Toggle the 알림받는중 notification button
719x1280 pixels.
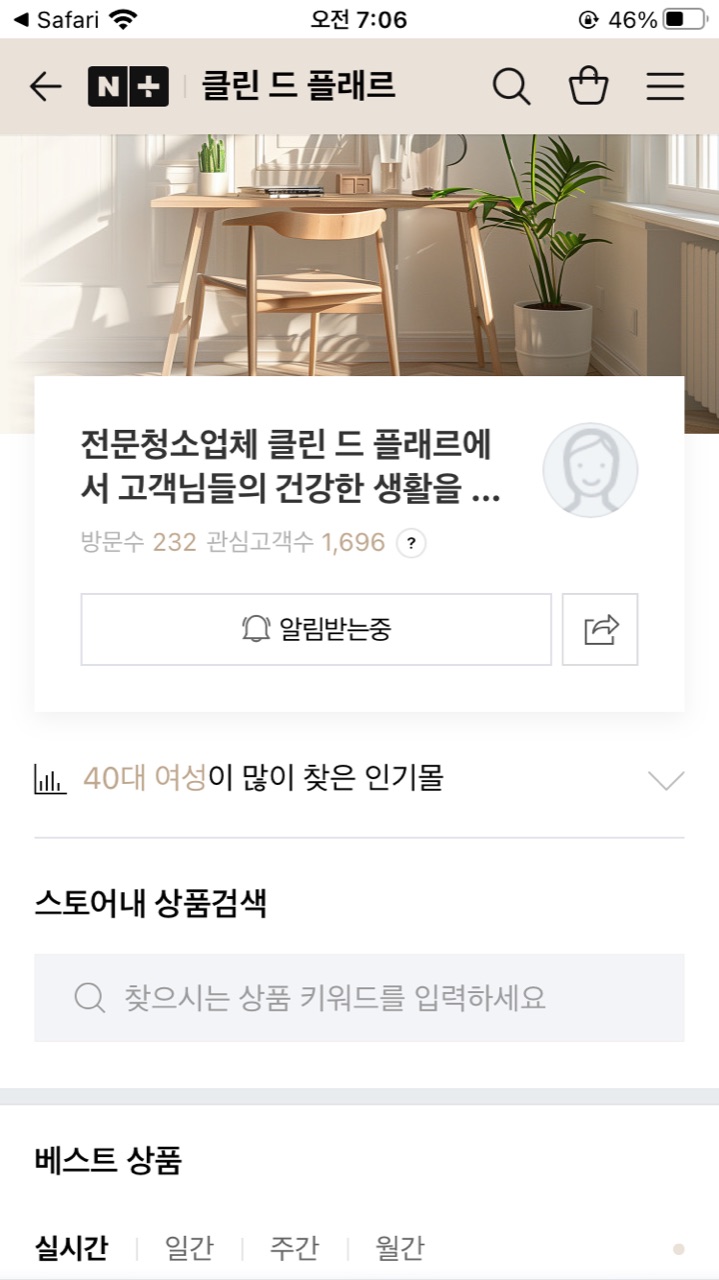tap(316, 629)
